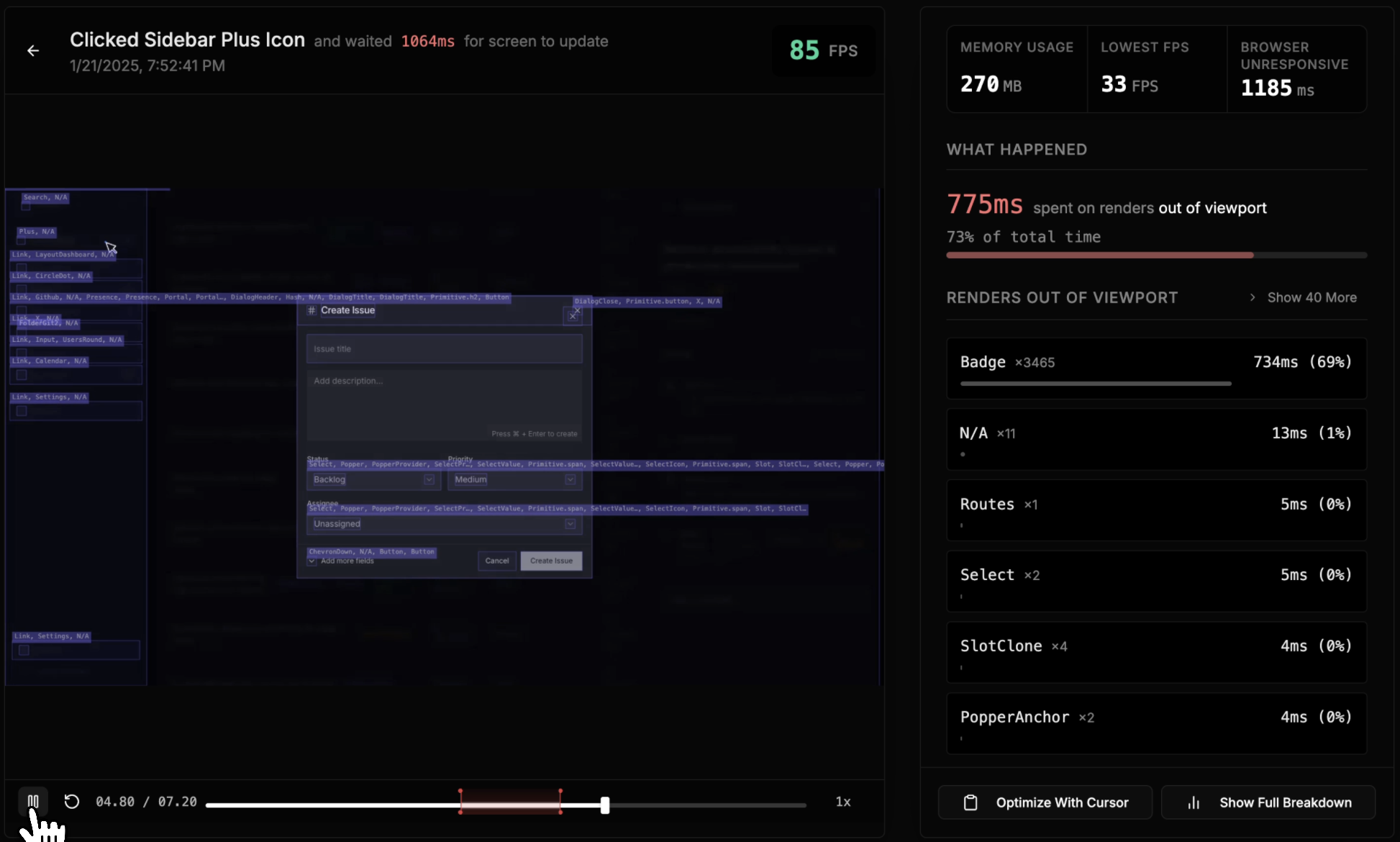Select the PopperAnchor render row
Image resolution: width=1400 pixels, height=842 pixels.
point(1156,723)
